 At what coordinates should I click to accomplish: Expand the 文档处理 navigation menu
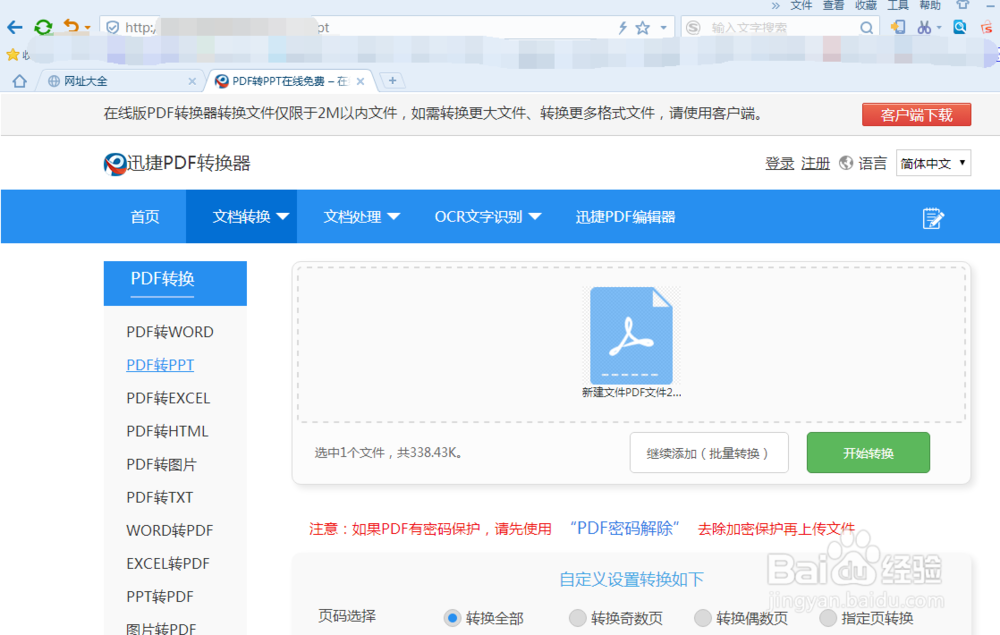pos(362,216)
